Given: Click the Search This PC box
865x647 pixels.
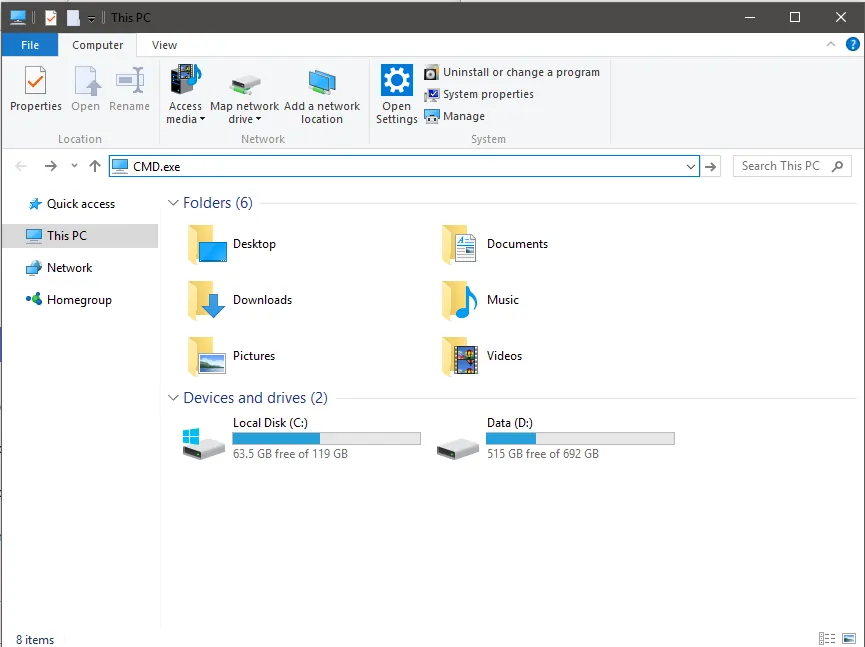Looking at the screenshot, I should coord(792,166).
